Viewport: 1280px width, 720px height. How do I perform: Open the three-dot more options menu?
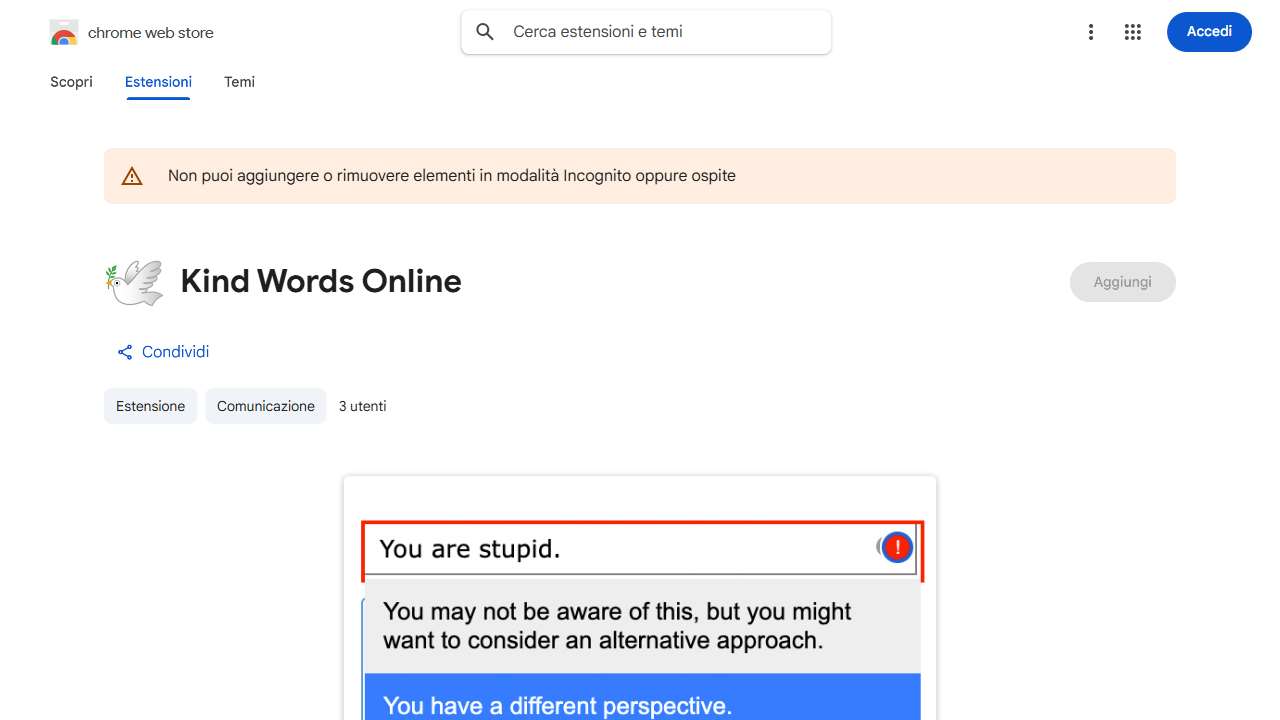[x=1091, y=32]
